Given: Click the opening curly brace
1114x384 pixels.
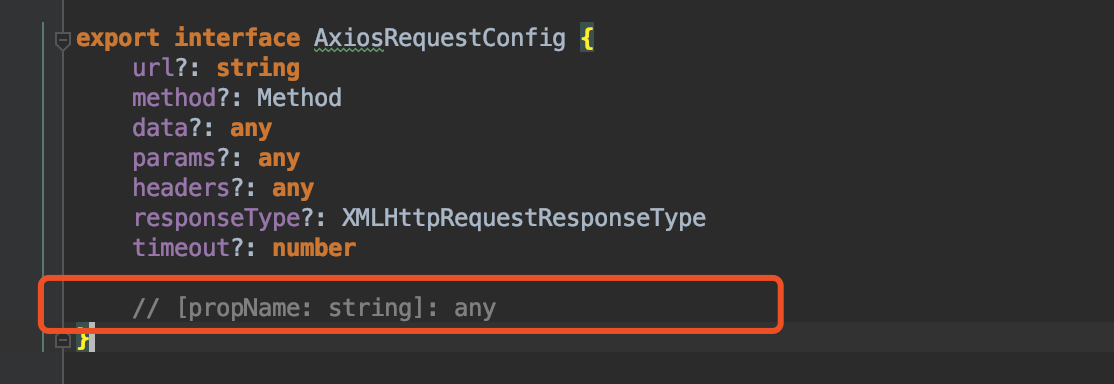Looking at the screenshot, I should tap(587, 38).
